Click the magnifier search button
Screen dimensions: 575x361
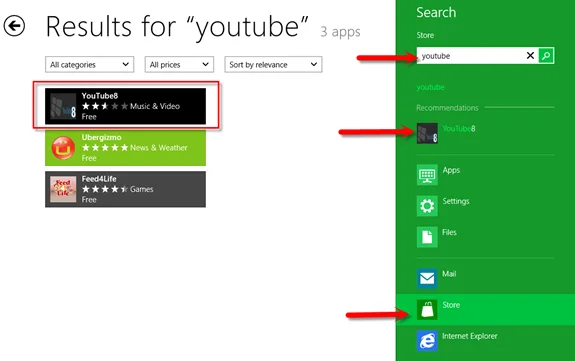[x=546, y=56]
